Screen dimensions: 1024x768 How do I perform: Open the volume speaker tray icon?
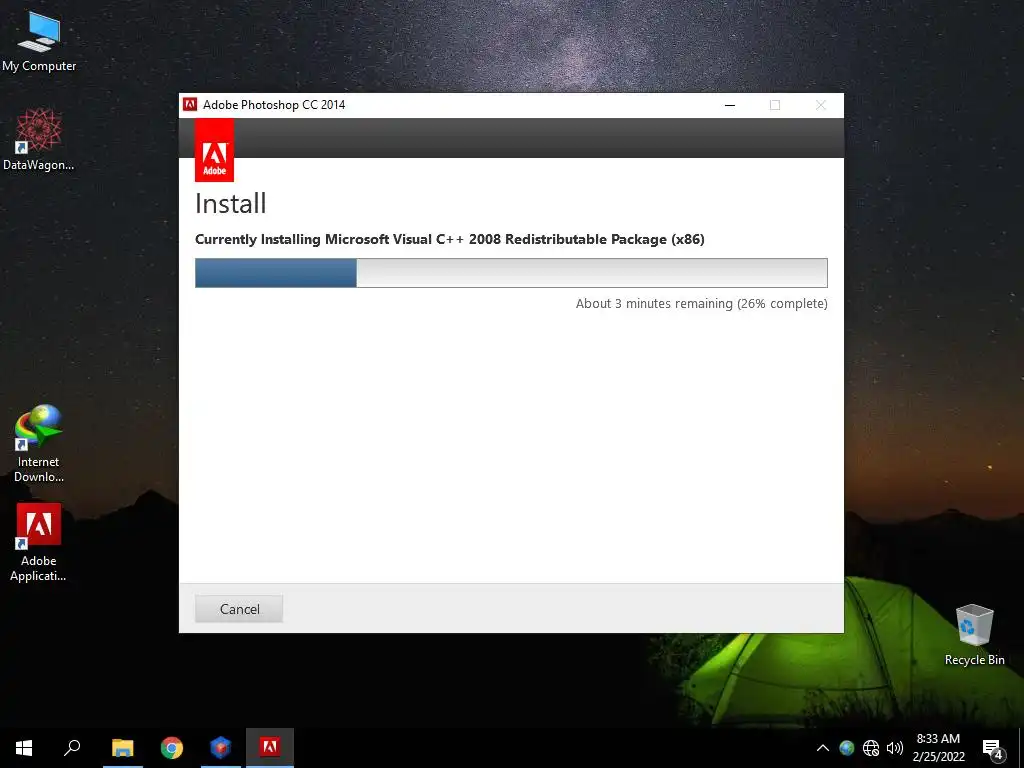point(895,748)
